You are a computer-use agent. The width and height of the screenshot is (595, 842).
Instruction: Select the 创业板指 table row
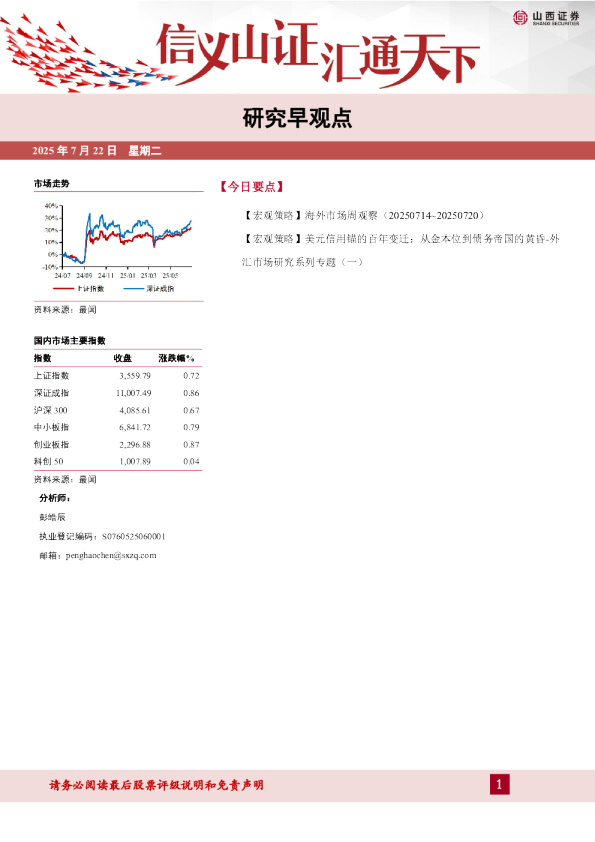click(x=117, y=445)
